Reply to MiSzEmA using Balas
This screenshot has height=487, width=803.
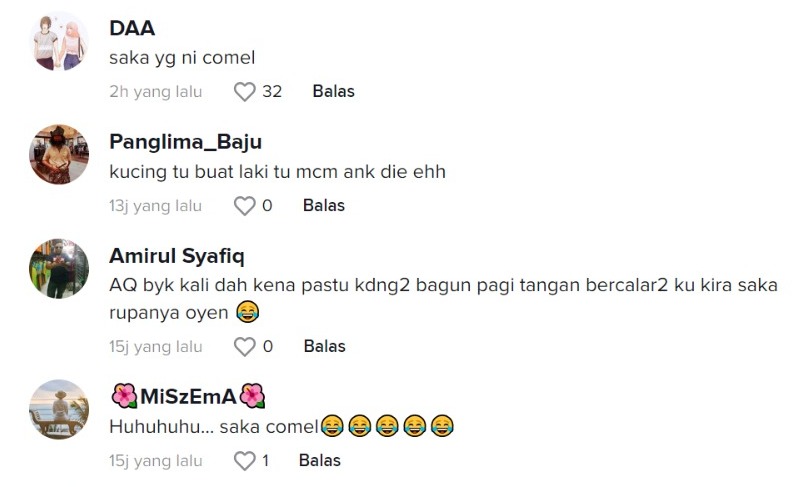tap(320, 461)
